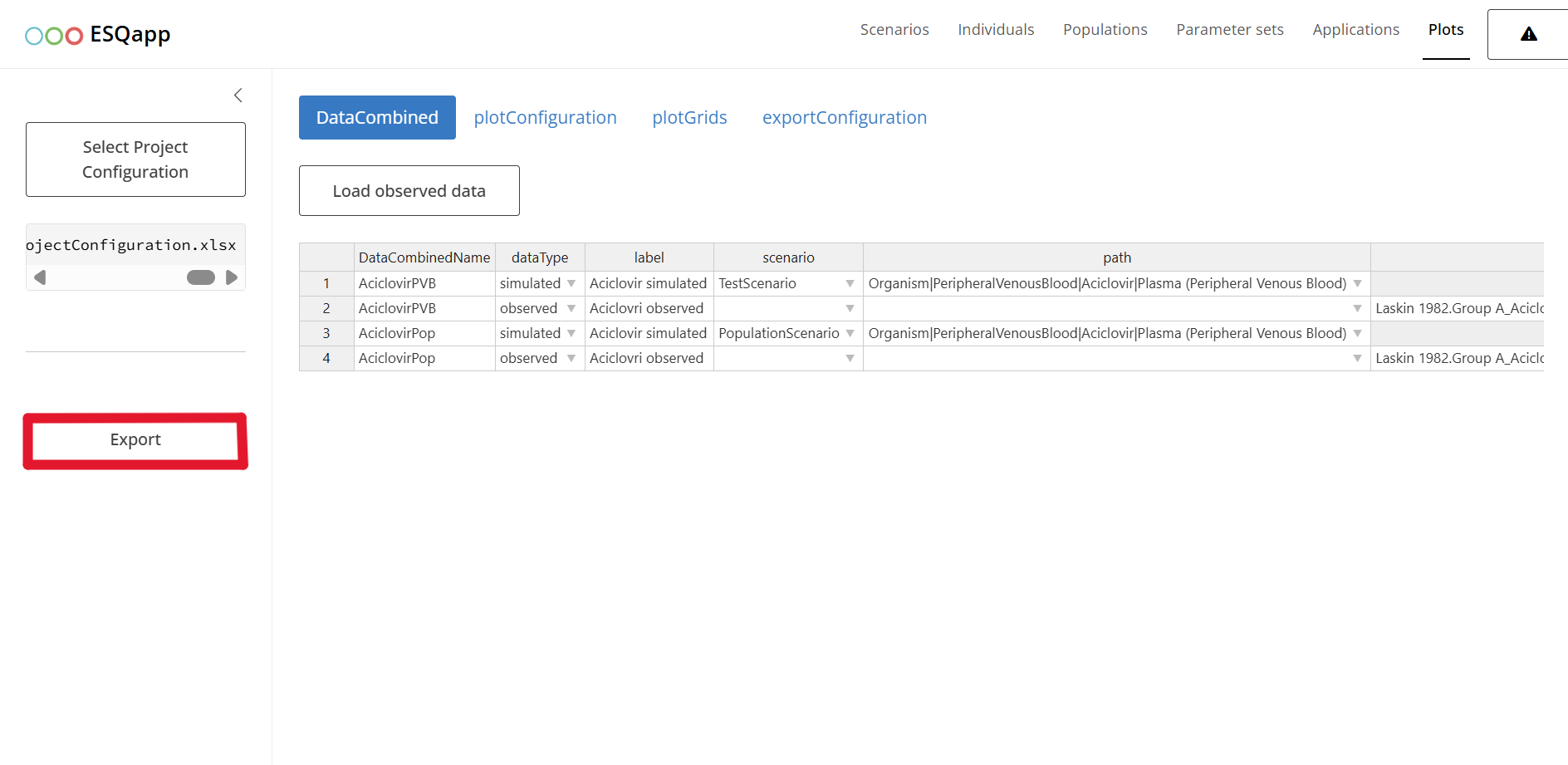This screenshot has width=1568, height=765.
Task: Expand empty scenario dropdown in row 2
Action: point(850,309)
